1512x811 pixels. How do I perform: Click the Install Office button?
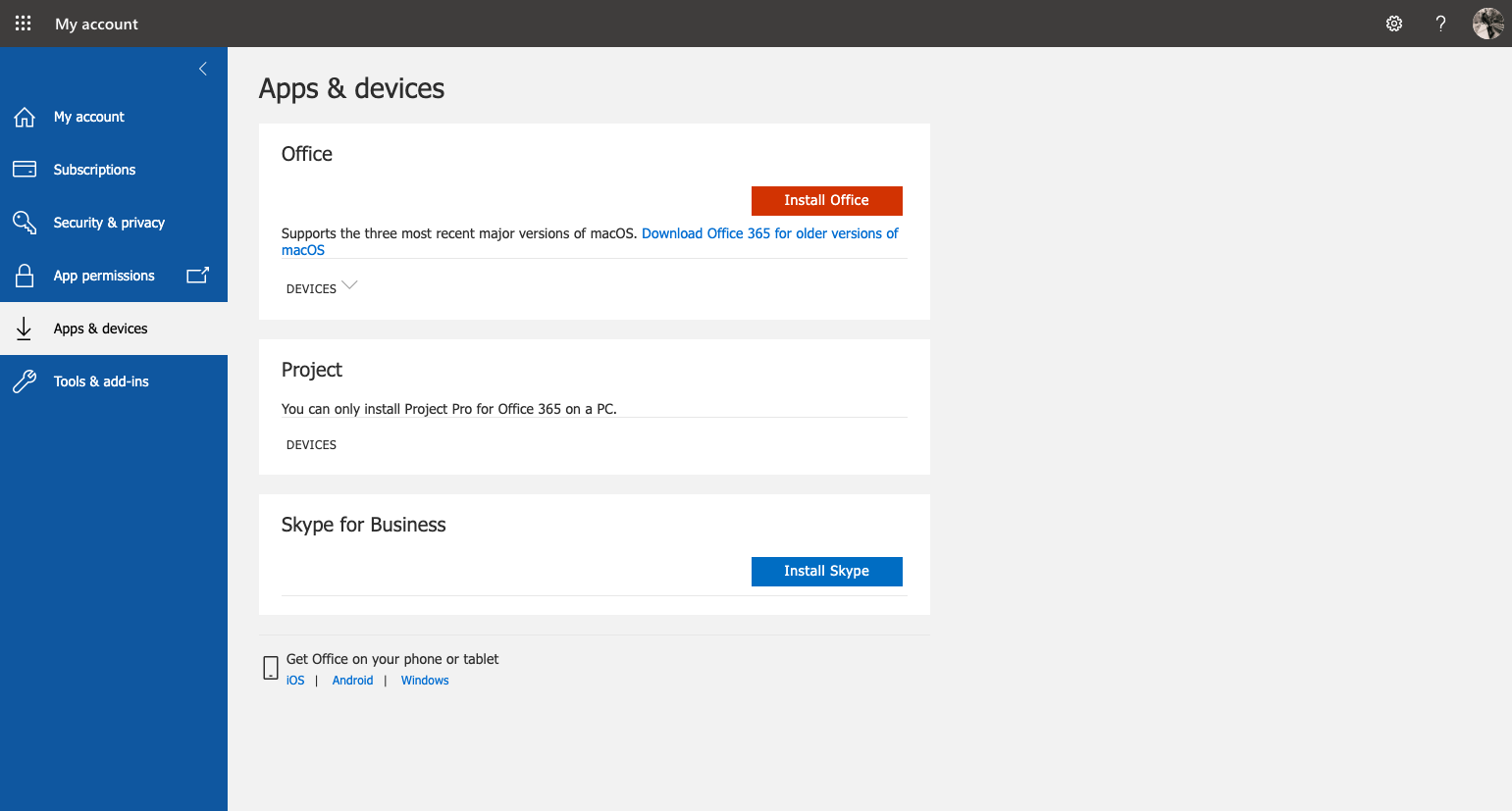[x=827, y=201]
